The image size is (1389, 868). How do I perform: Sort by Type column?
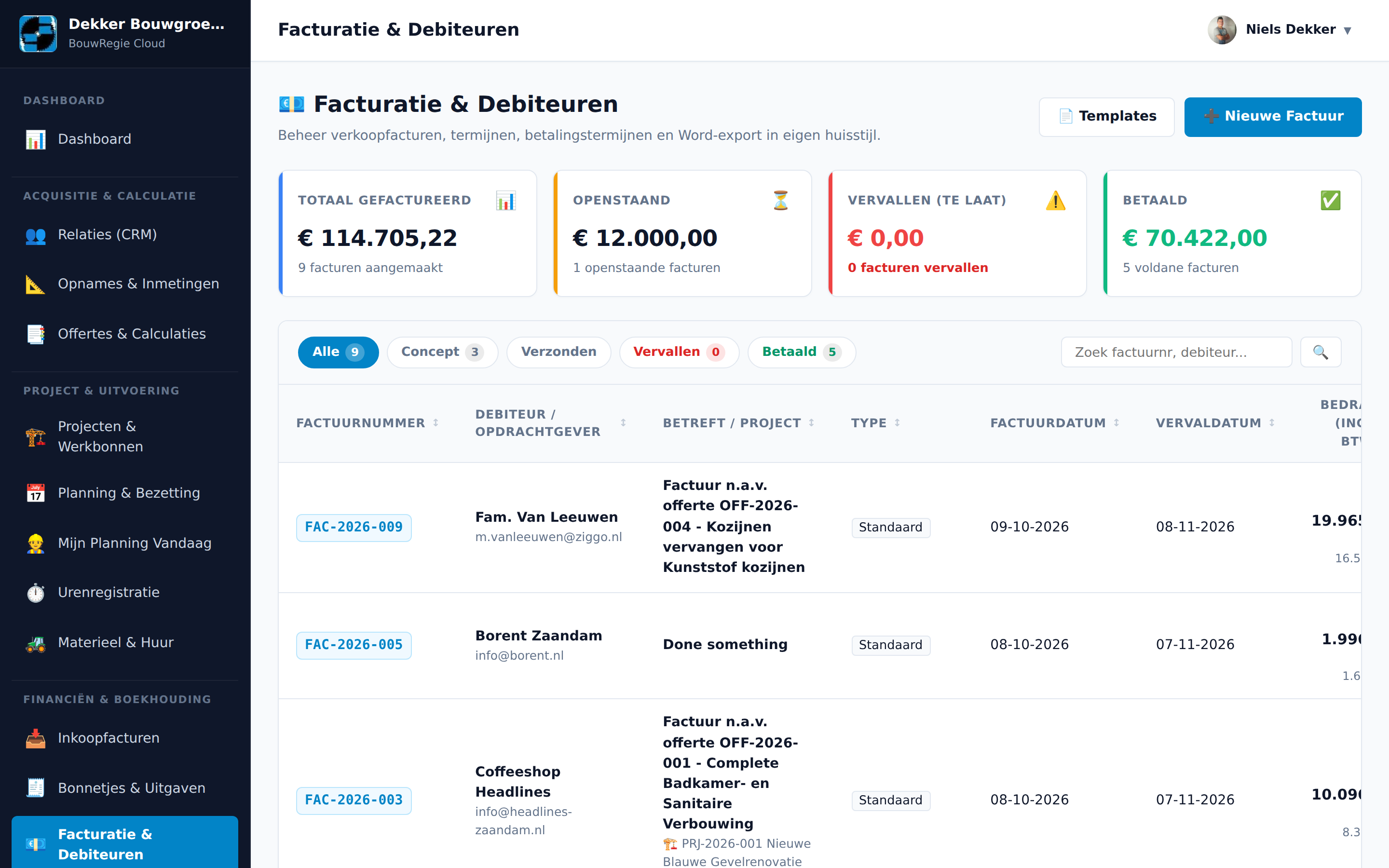coord(875,423)
